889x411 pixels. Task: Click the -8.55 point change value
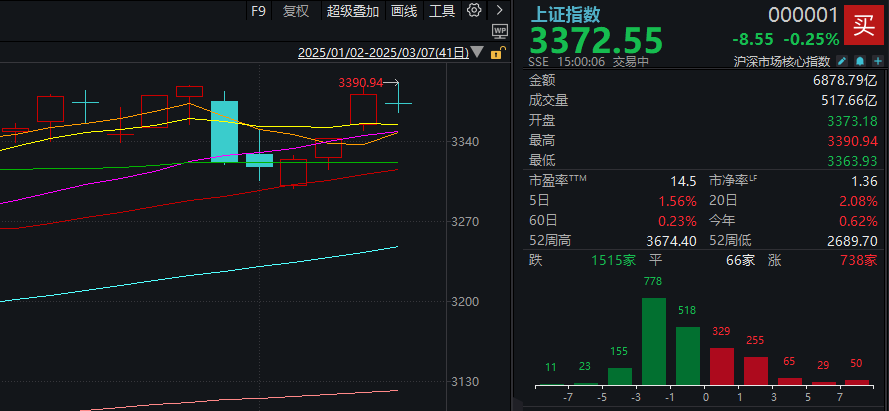point(753,39)
